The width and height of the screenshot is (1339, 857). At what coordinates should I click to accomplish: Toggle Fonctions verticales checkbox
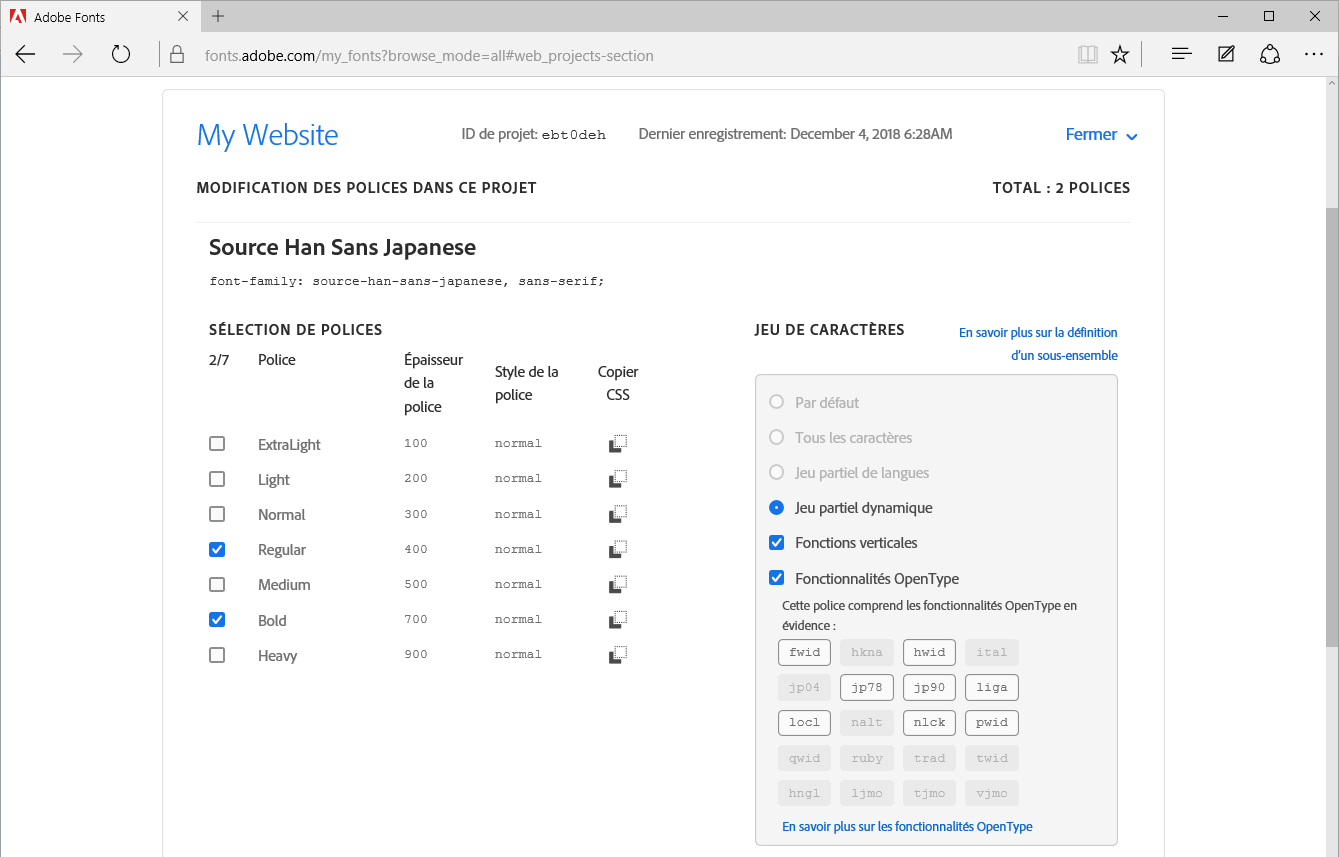[x=776, y=543]
